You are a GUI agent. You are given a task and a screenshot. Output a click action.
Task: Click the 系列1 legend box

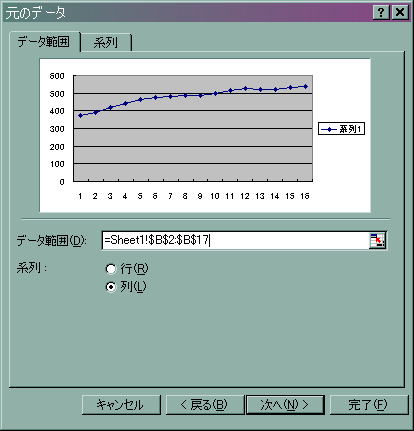[x=341, y=129]
